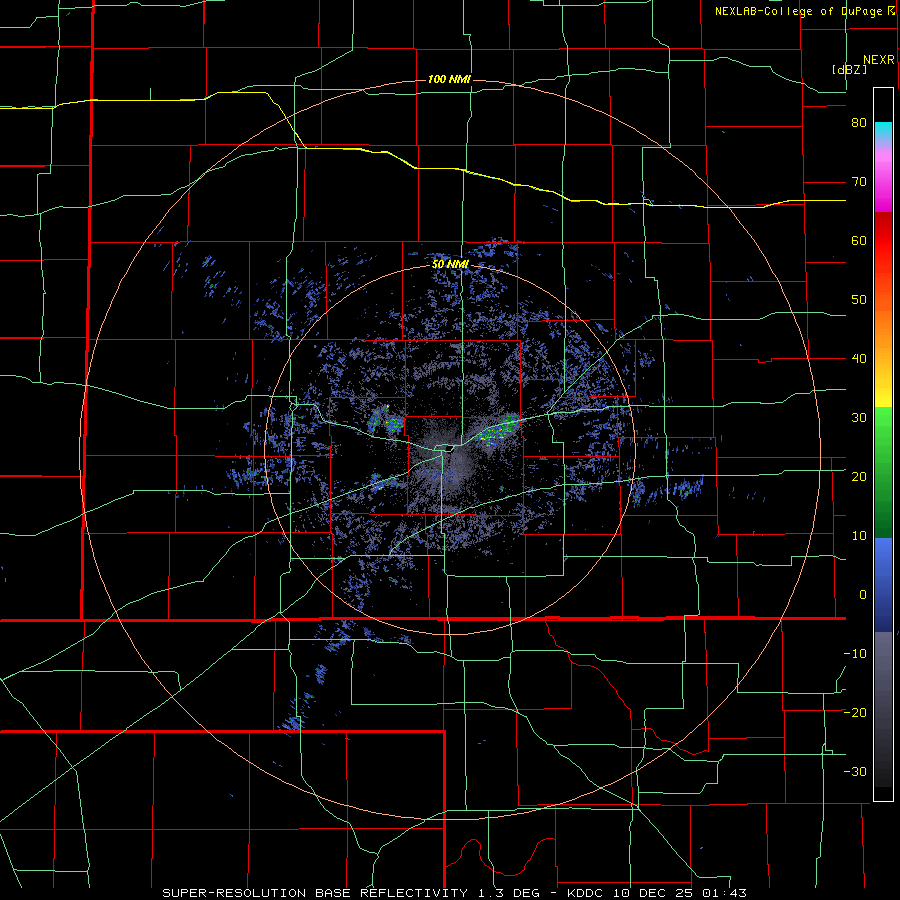This screenshot has height=900, width=900.
Task: Click the 60 value on the dBZ scale
Action: click(x=859, y=240)
